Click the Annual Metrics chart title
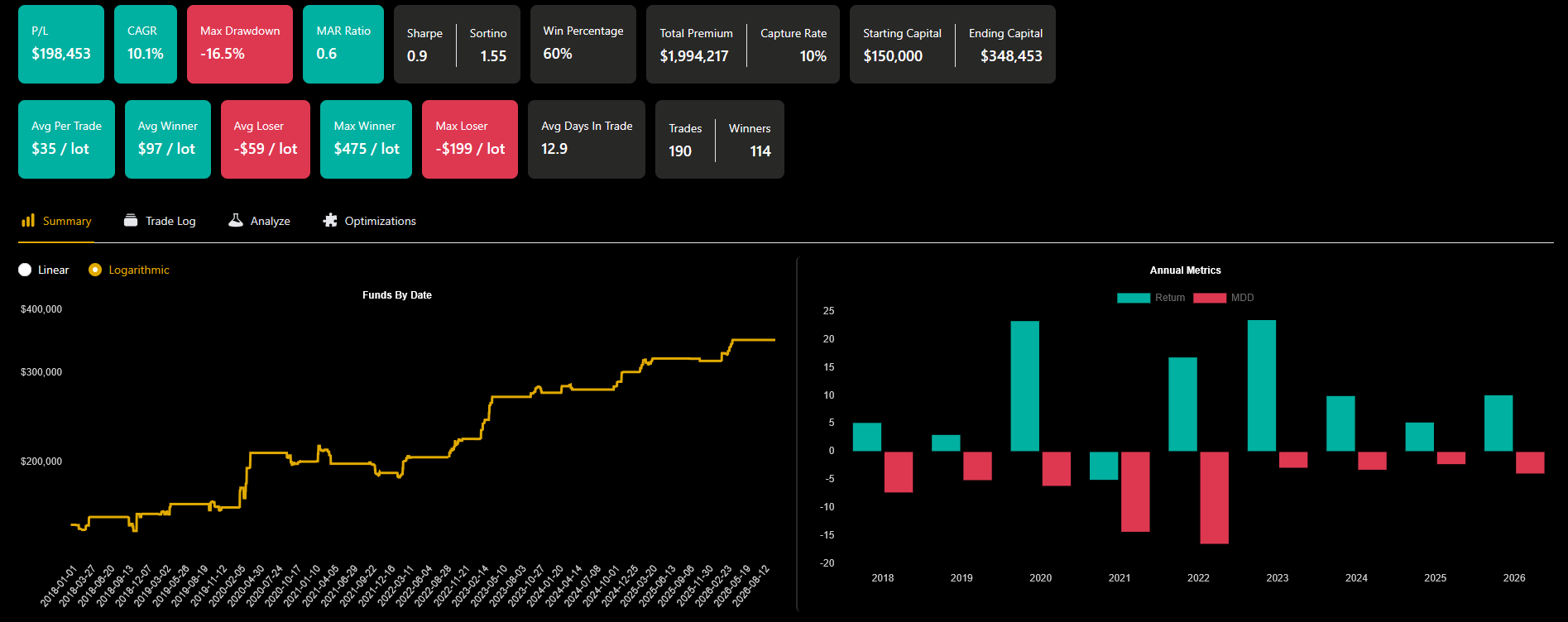The height and width of the screenshot is (622, 1568). click(1185, 270)
